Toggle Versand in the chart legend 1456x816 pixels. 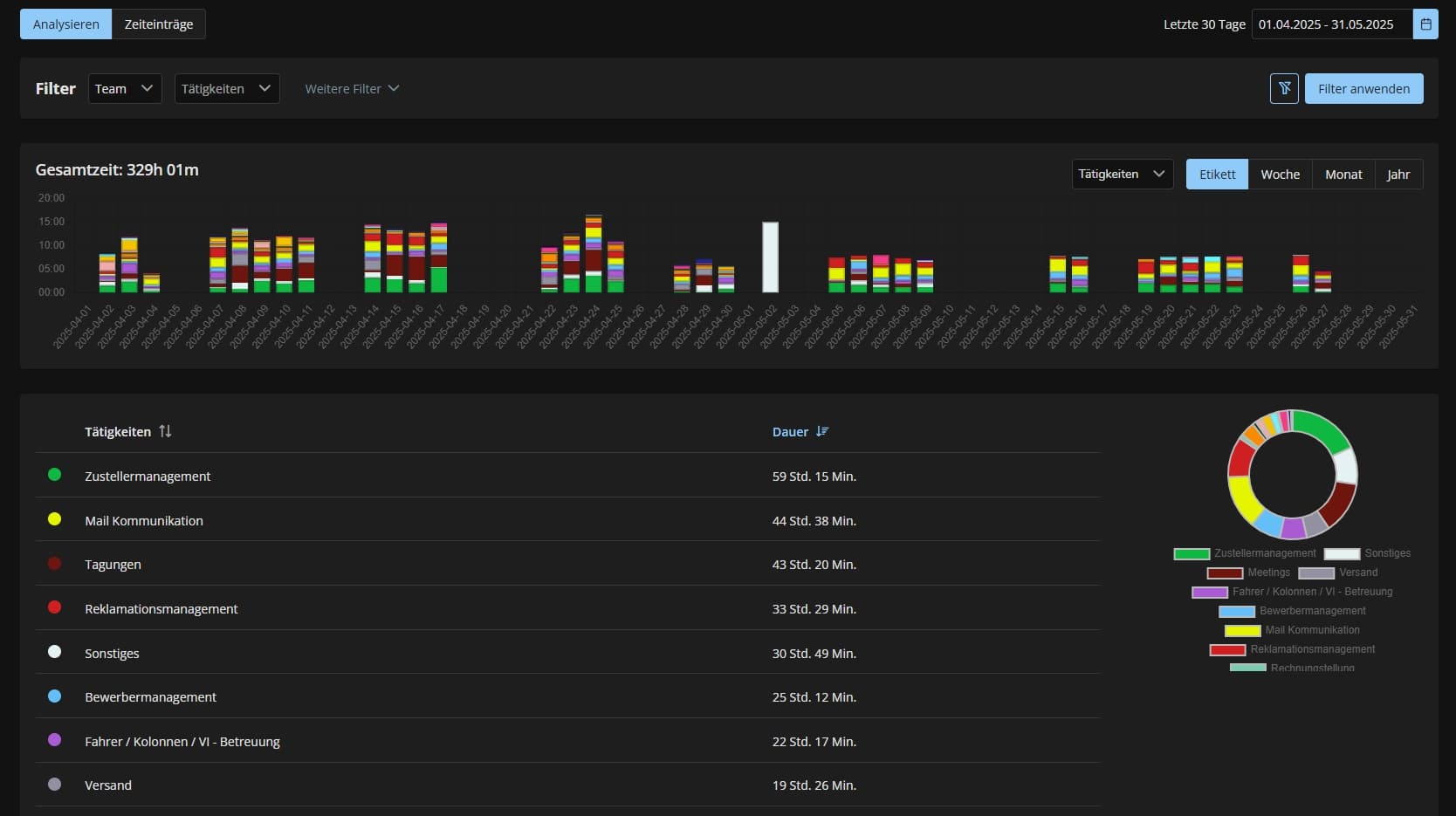point(1338,573)
